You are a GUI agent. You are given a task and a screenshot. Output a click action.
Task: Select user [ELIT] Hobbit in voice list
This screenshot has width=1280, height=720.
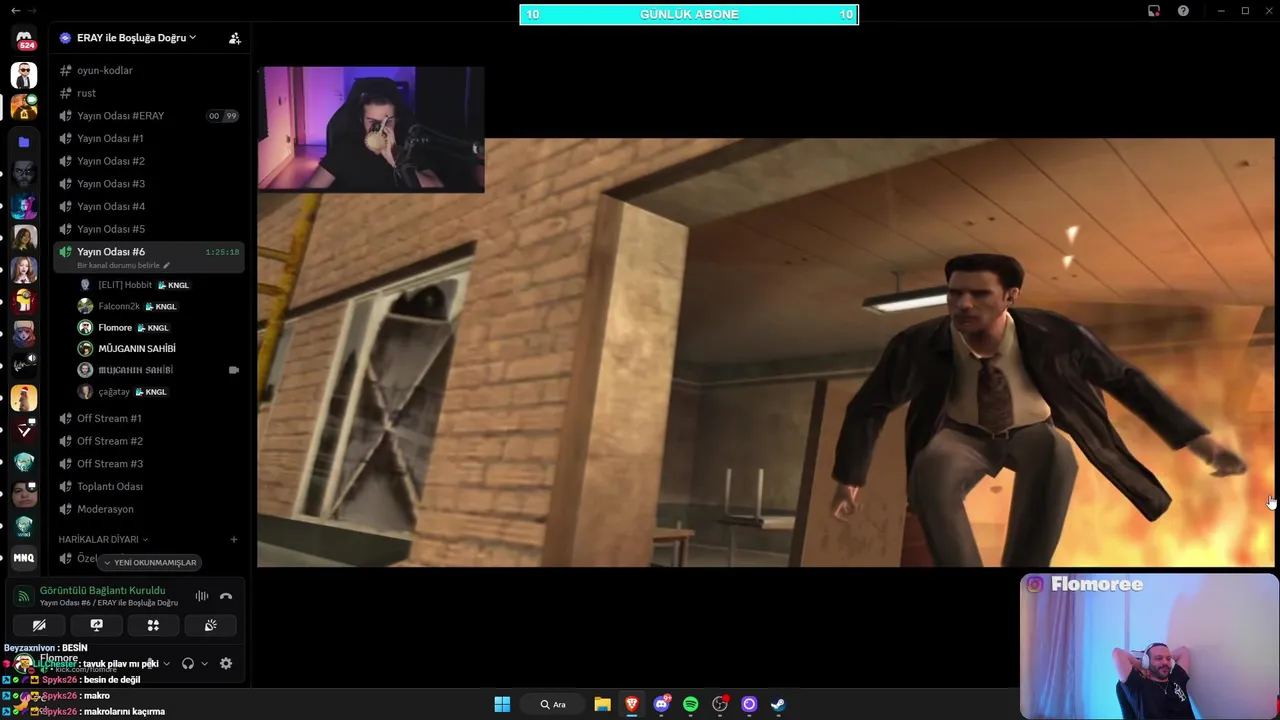(134, 285)
